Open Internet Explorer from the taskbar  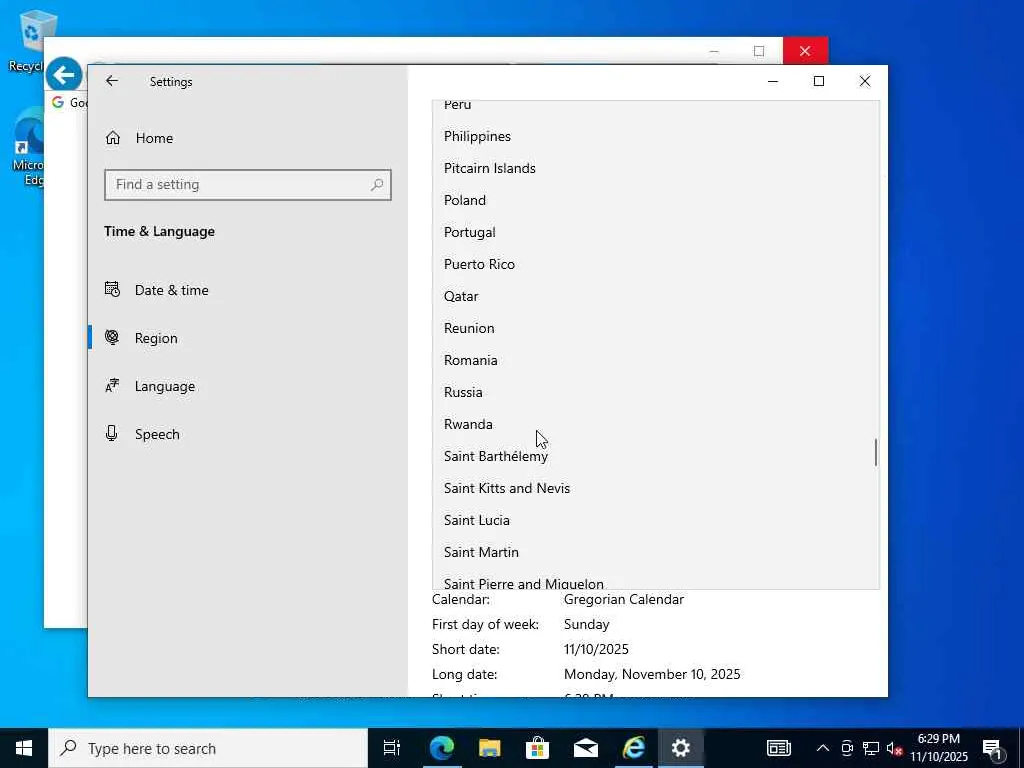633,748
